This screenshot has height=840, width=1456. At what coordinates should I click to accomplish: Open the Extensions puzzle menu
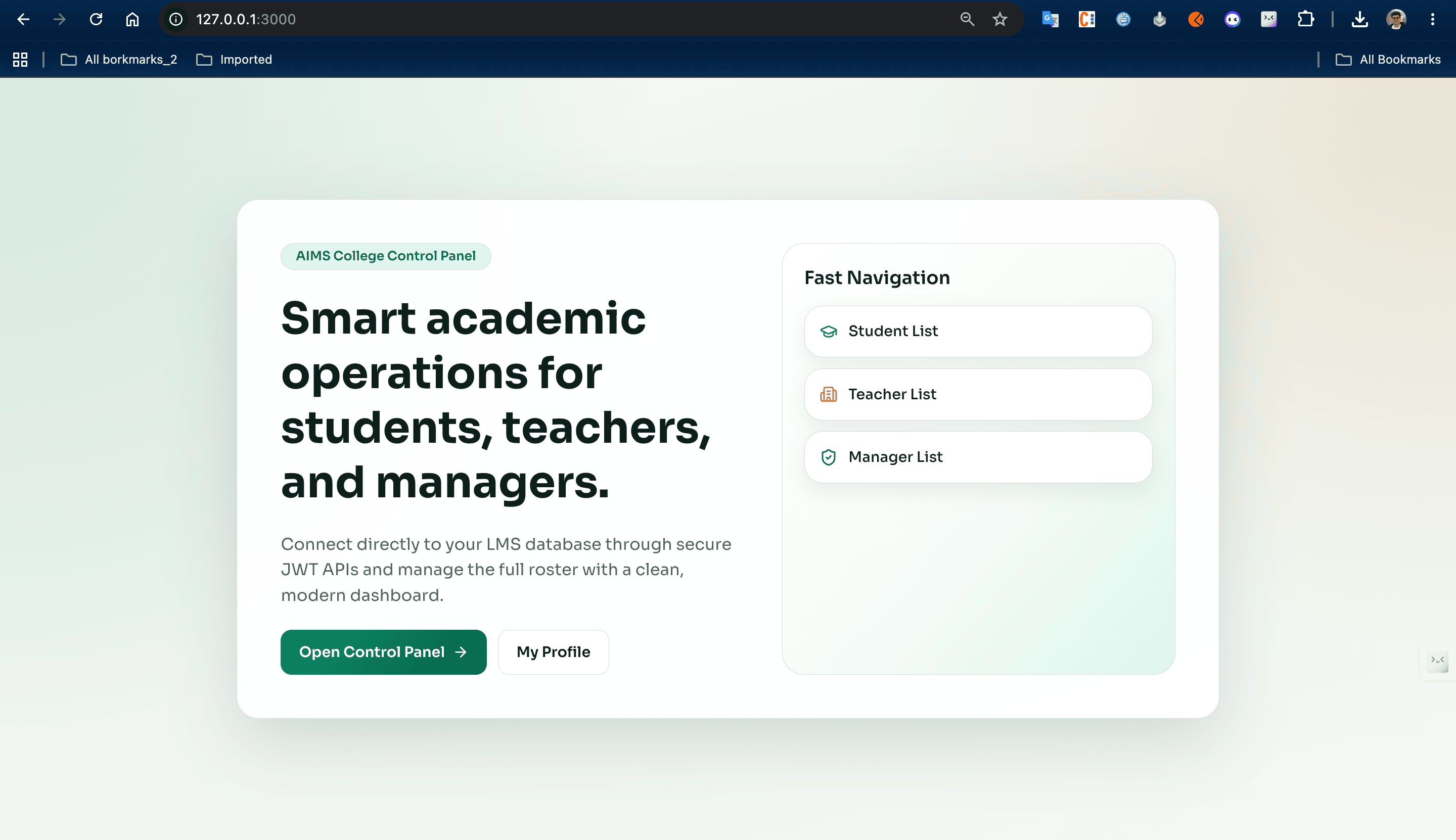coord(1305,19)
